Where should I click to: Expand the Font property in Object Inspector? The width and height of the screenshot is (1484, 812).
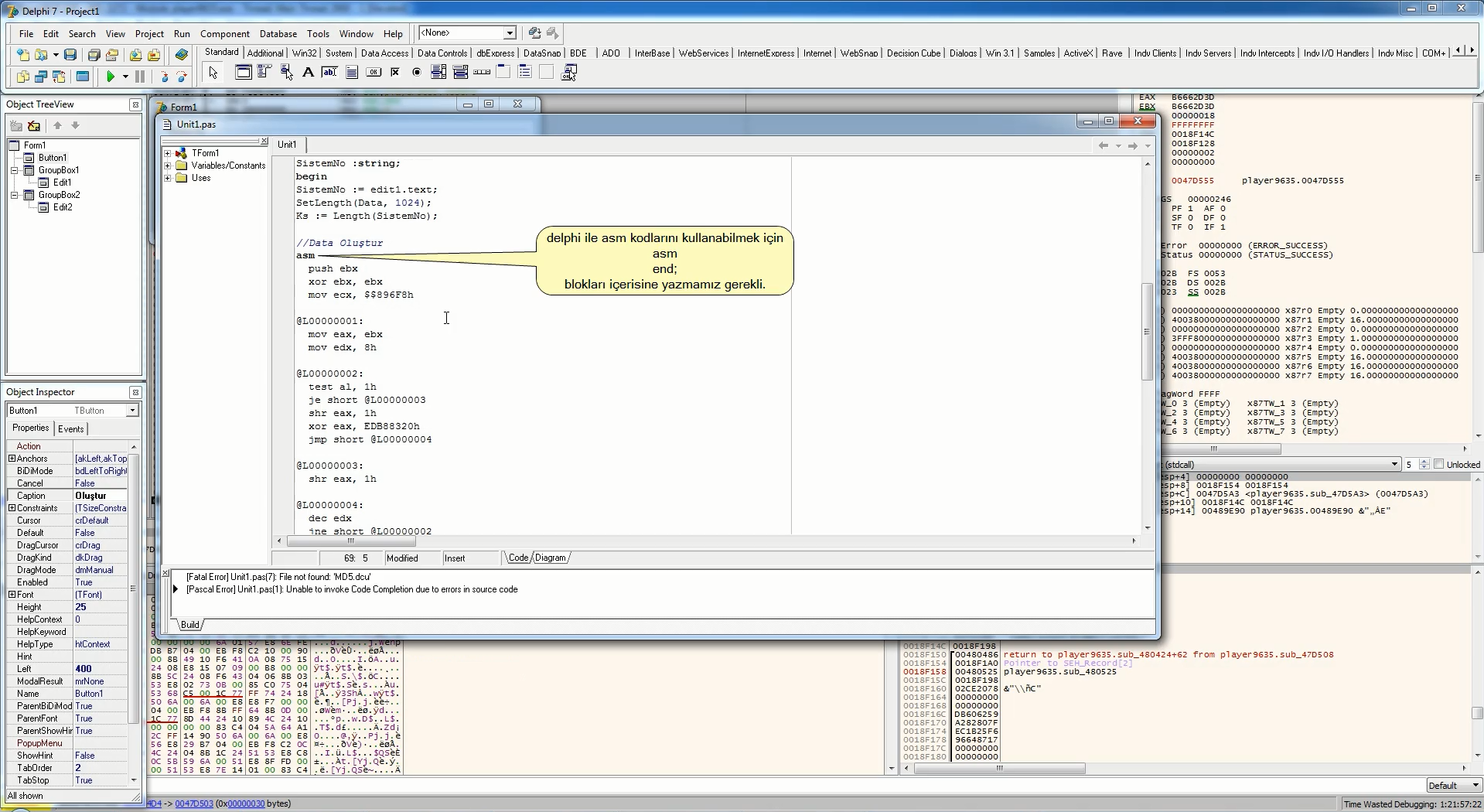pyautogui.click(x=12, y=595)
